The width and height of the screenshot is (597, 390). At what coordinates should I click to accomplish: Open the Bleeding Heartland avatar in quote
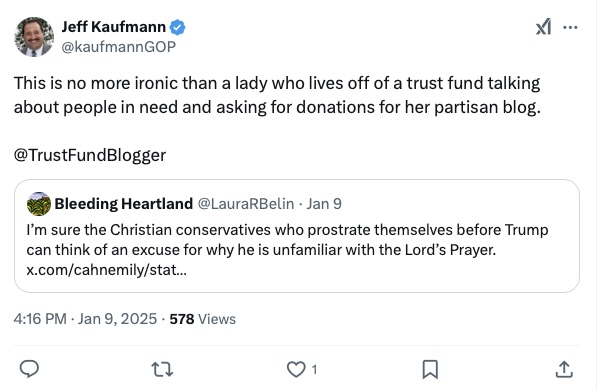[x=38, y=204]
